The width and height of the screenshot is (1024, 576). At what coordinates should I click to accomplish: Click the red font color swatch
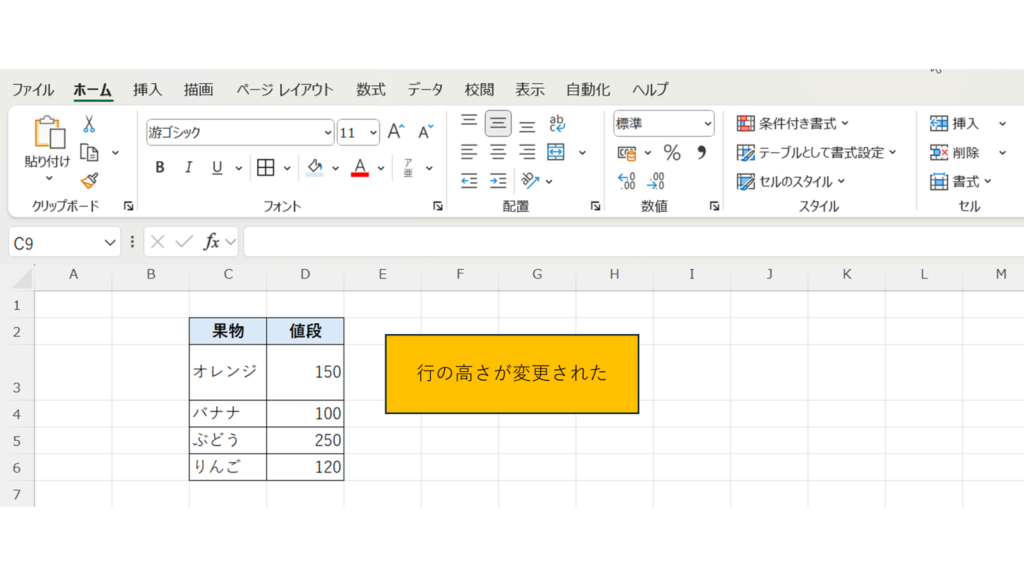[x=360, y=167]
